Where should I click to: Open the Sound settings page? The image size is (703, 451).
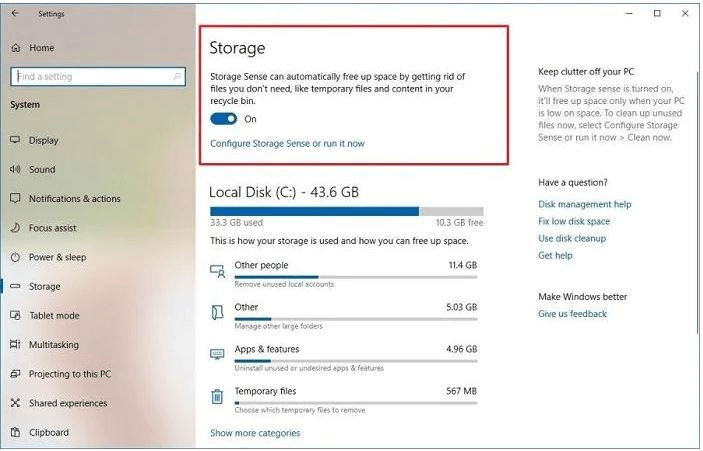point(42,169)
